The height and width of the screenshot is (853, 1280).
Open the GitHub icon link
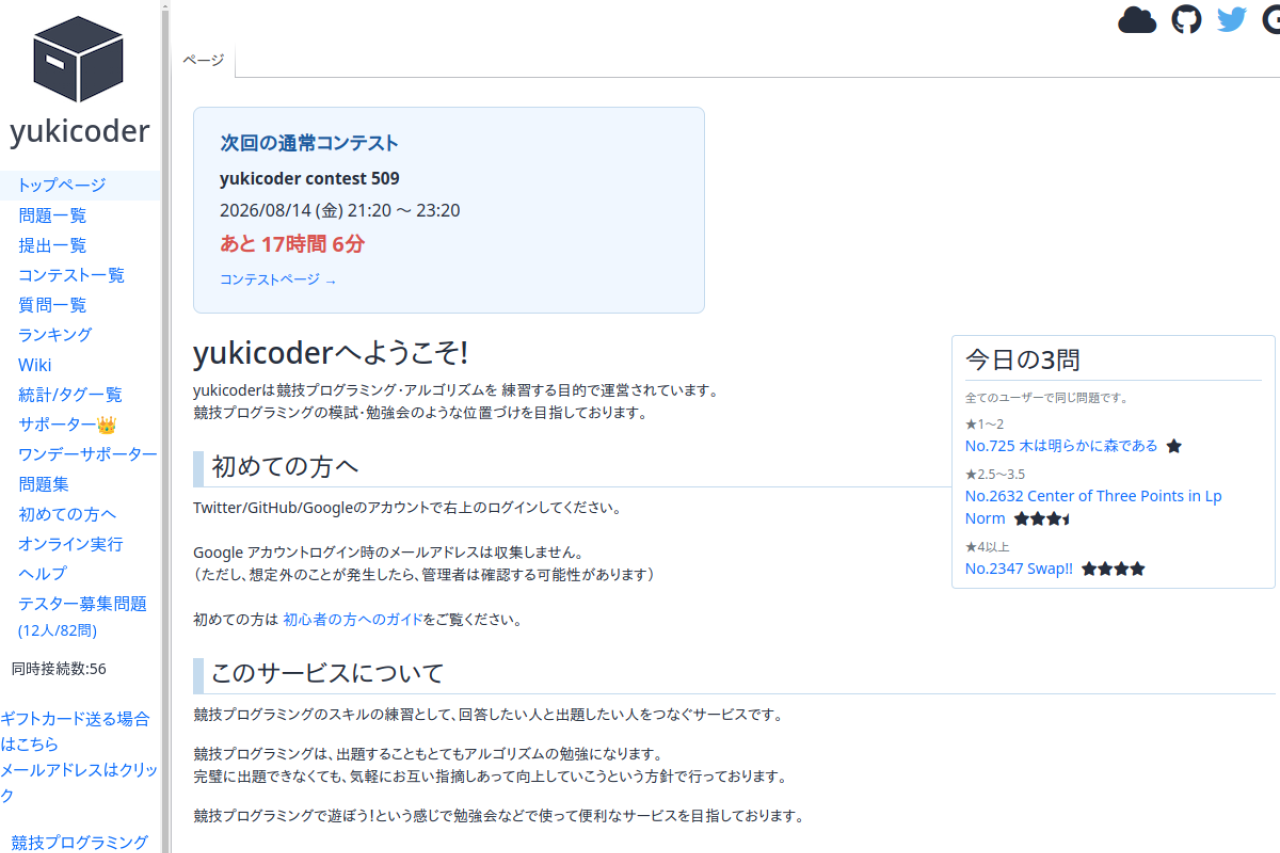tap(1186, 20)
